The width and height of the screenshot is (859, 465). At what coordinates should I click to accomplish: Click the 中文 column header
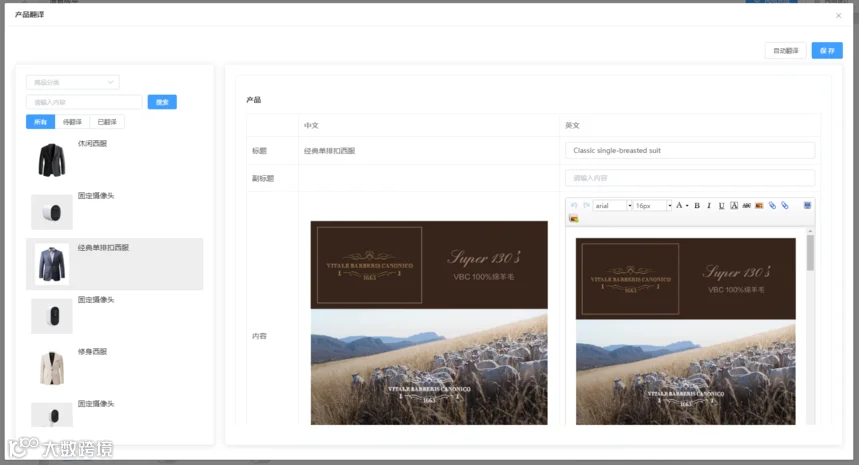[x=311, y=125]
